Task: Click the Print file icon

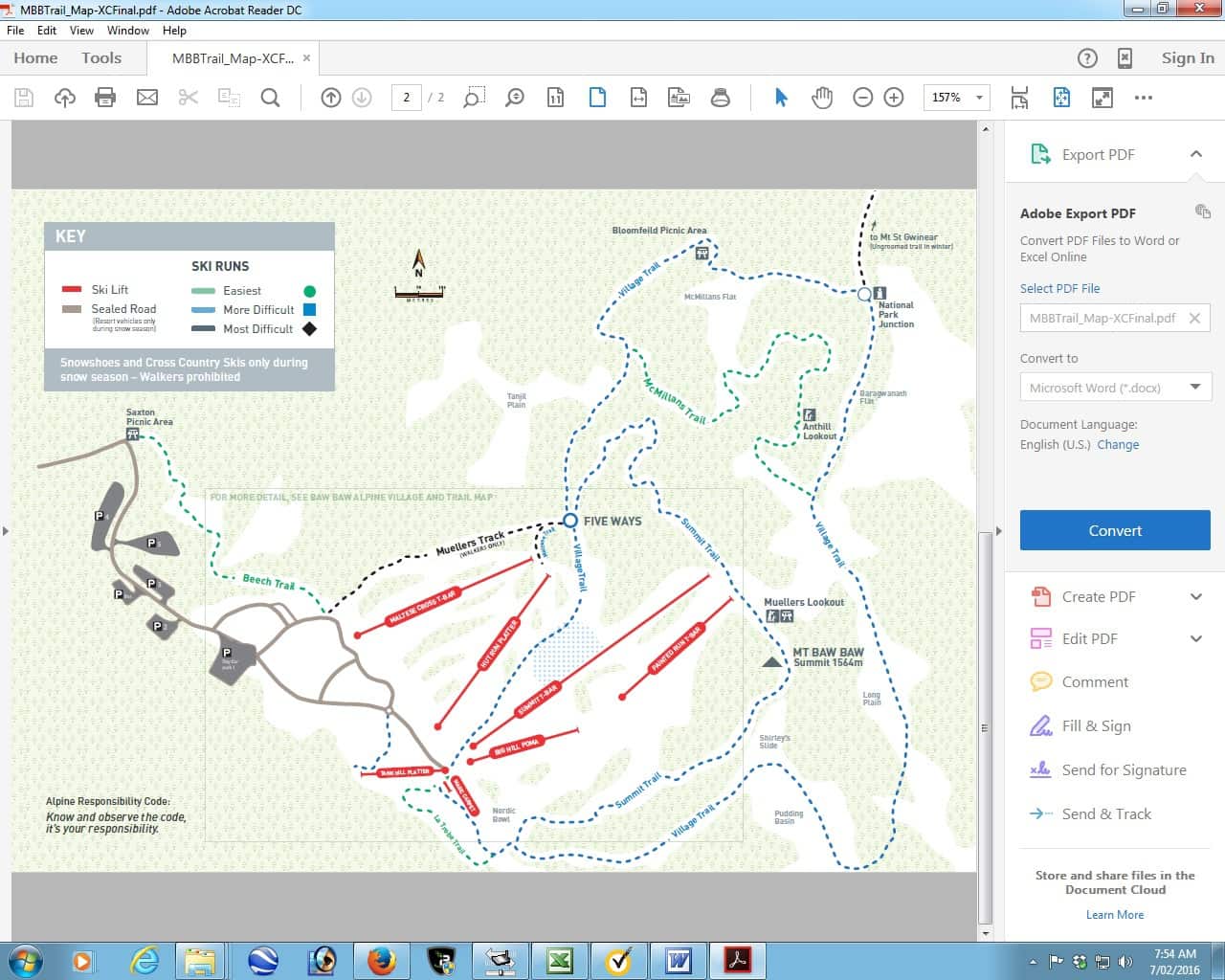Action: [x=105, y=98]
